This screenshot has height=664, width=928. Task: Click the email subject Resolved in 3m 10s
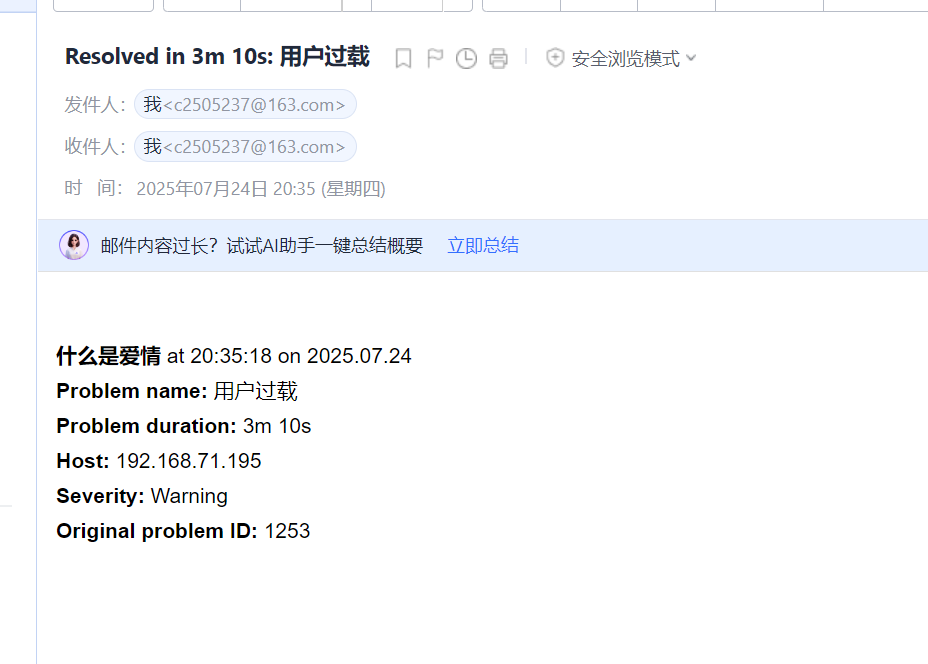(217, 57)
